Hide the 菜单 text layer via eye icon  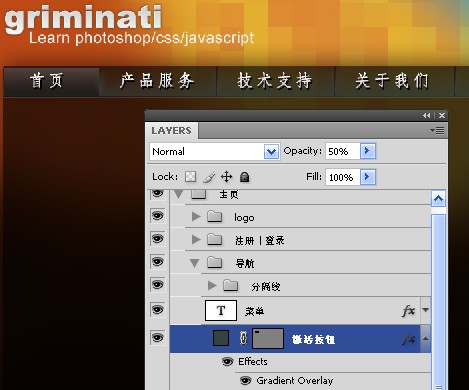coord(158,310)
